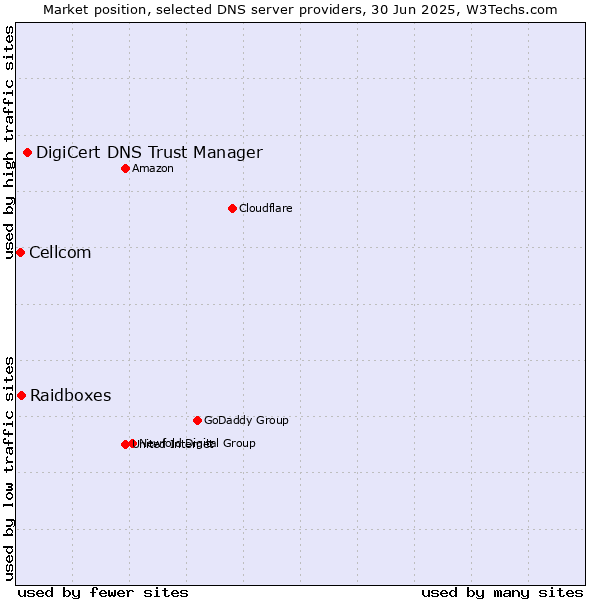Click the "Amazon" label
Viewport: 600px width, 600px height.
[153, 168]
